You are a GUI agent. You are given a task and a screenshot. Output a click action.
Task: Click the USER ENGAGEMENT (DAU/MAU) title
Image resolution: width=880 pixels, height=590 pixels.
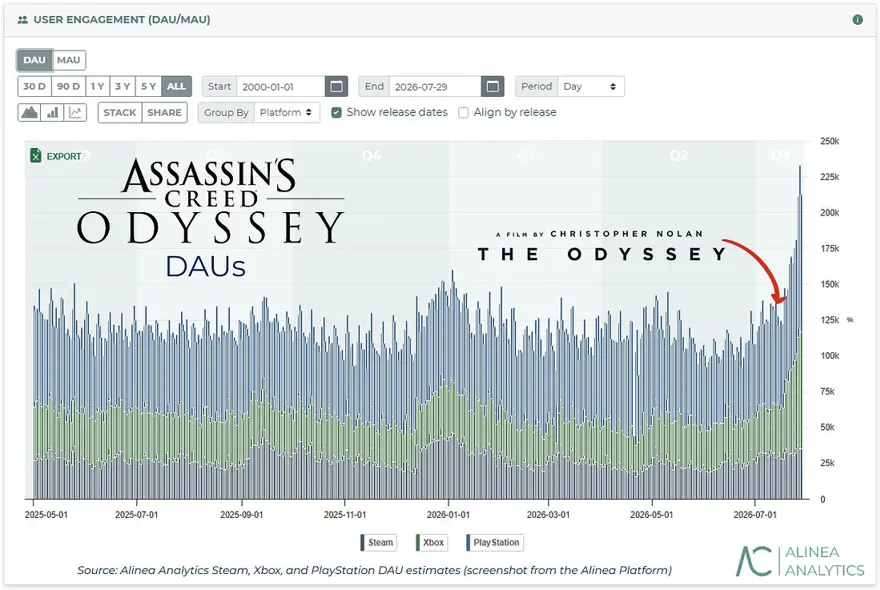tap(122, 20)
